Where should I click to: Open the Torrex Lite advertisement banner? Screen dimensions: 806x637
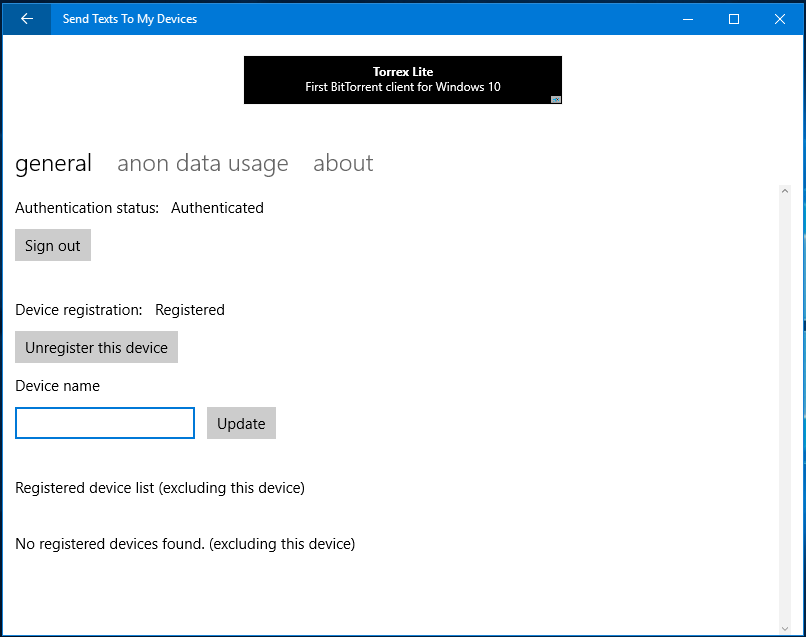[x=402, y=80]
